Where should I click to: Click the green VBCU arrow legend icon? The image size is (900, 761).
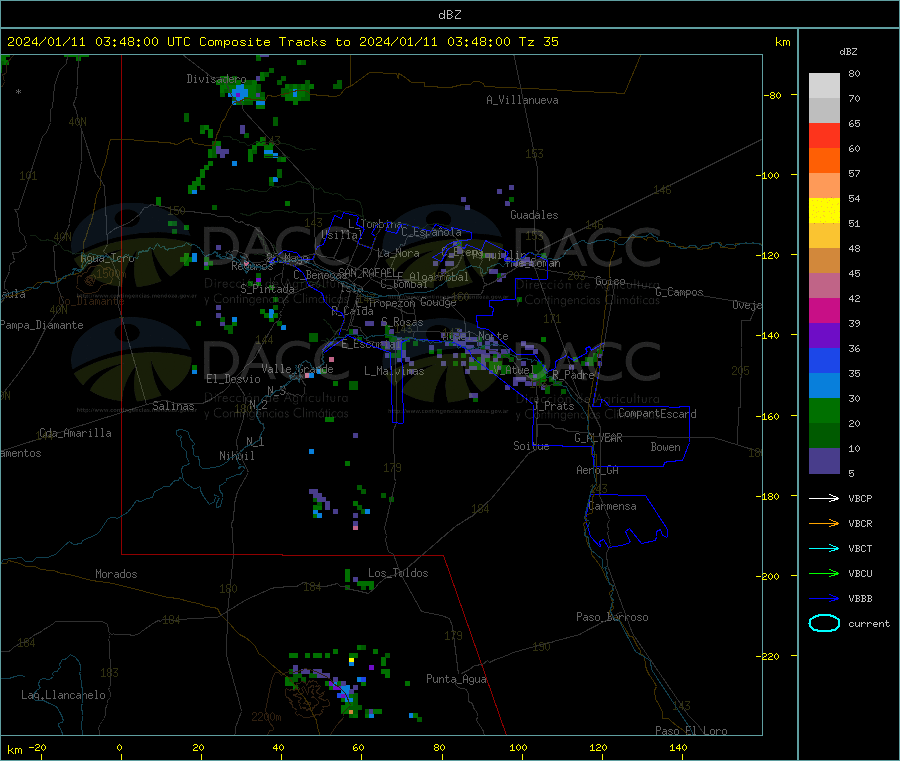tap(824, 573)
